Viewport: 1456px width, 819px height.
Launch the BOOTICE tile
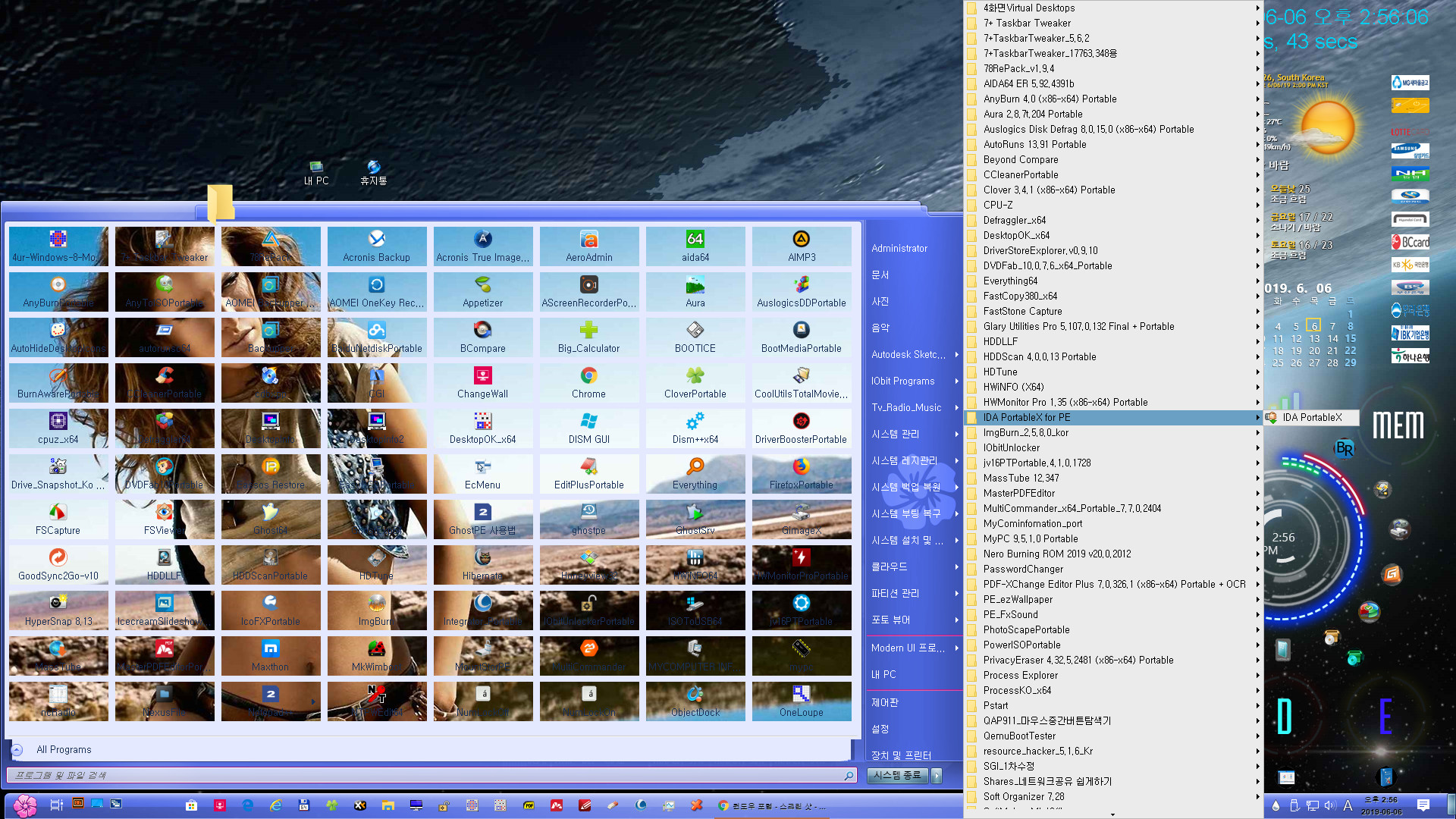(695, 337)
